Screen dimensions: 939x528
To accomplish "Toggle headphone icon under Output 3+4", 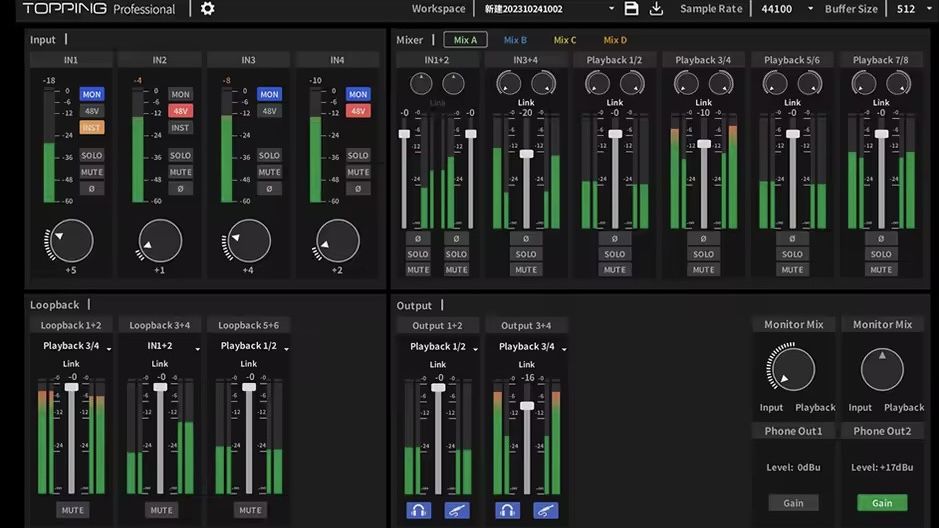I will coord(507,511).
